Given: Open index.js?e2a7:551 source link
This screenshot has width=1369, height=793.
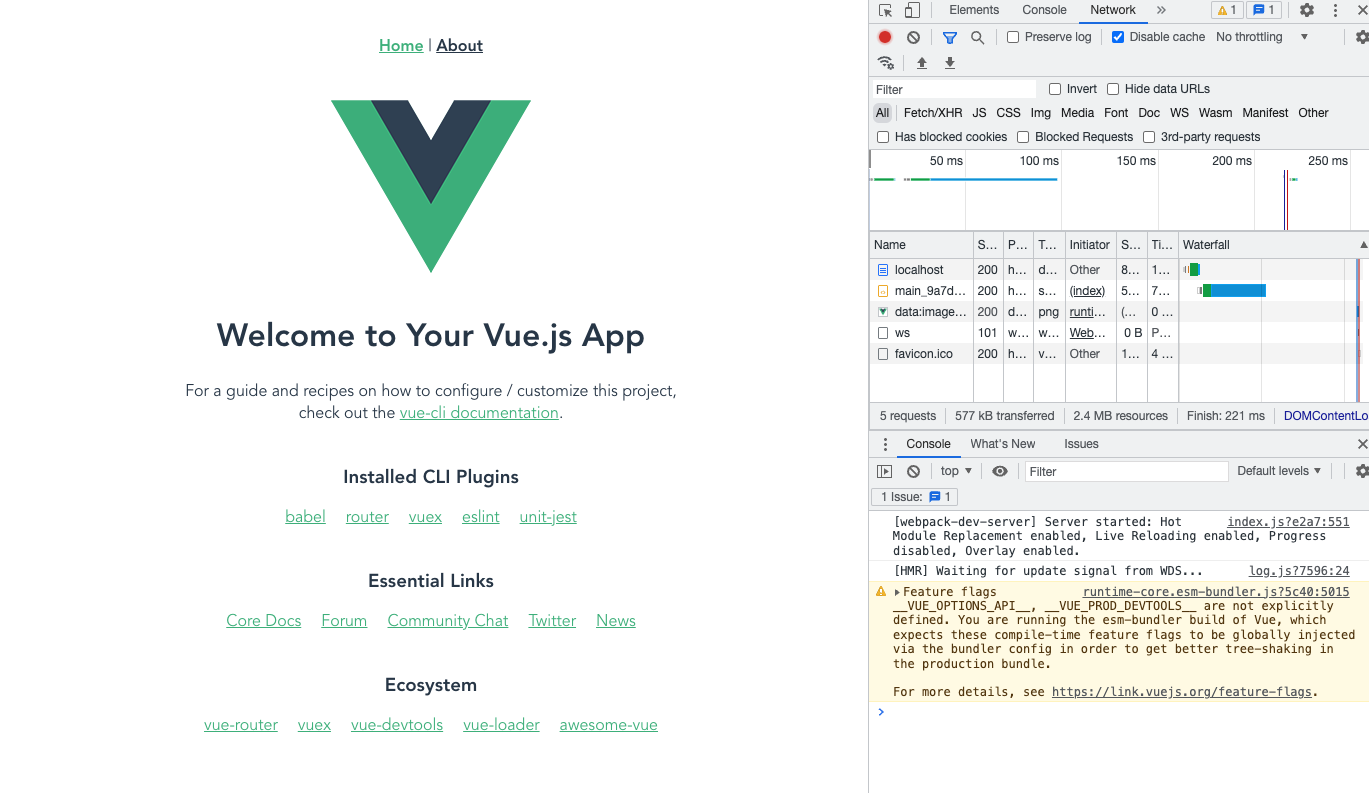Looking at the screenshot, I should 1288,522.
